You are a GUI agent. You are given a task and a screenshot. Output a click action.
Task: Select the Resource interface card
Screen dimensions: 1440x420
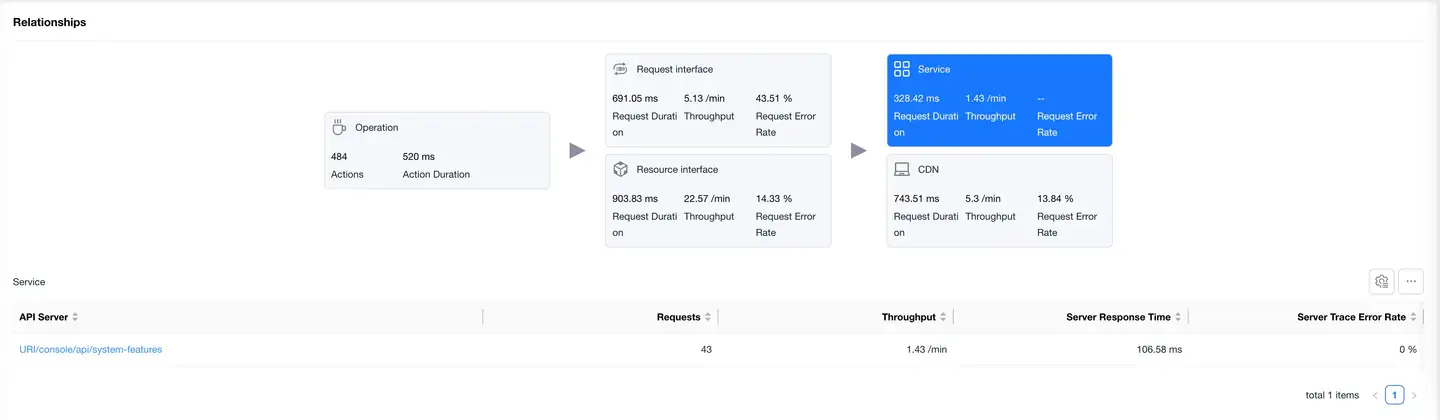[717, 200]
